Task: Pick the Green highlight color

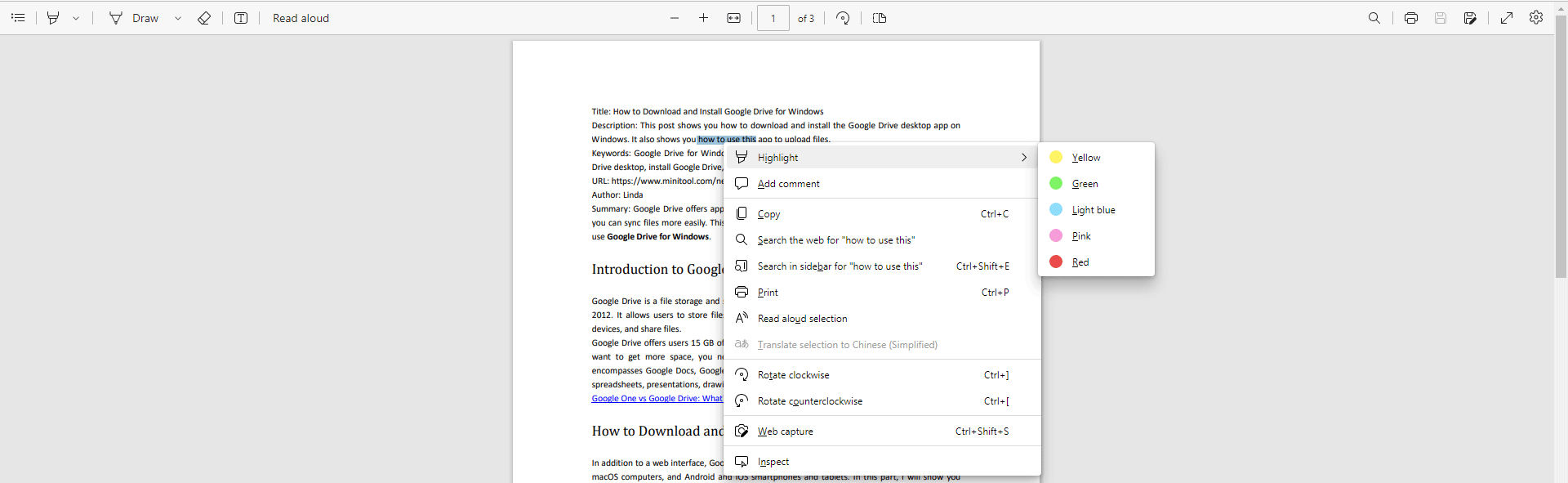Action: (x=1096, y=184)
